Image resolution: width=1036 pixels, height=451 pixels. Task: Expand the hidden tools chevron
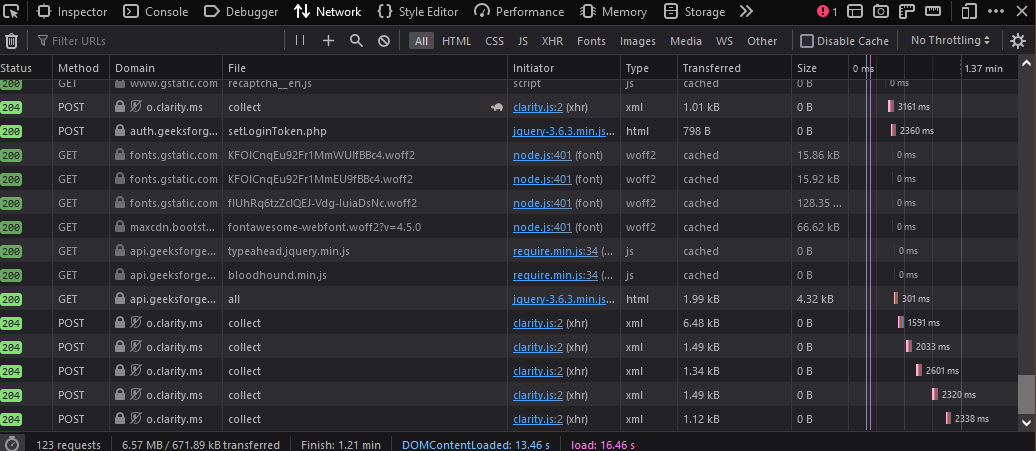(746, 12)
